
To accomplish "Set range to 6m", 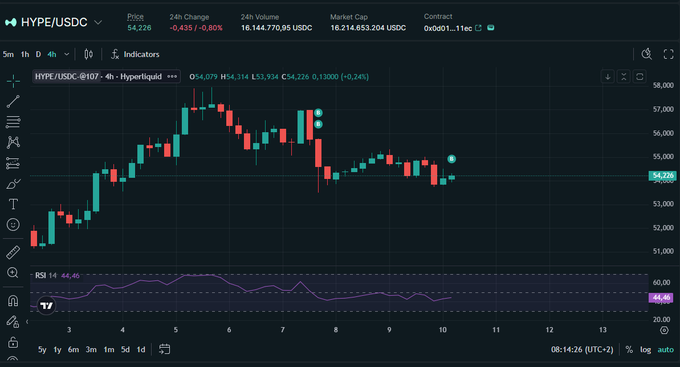I will point(73,350).
